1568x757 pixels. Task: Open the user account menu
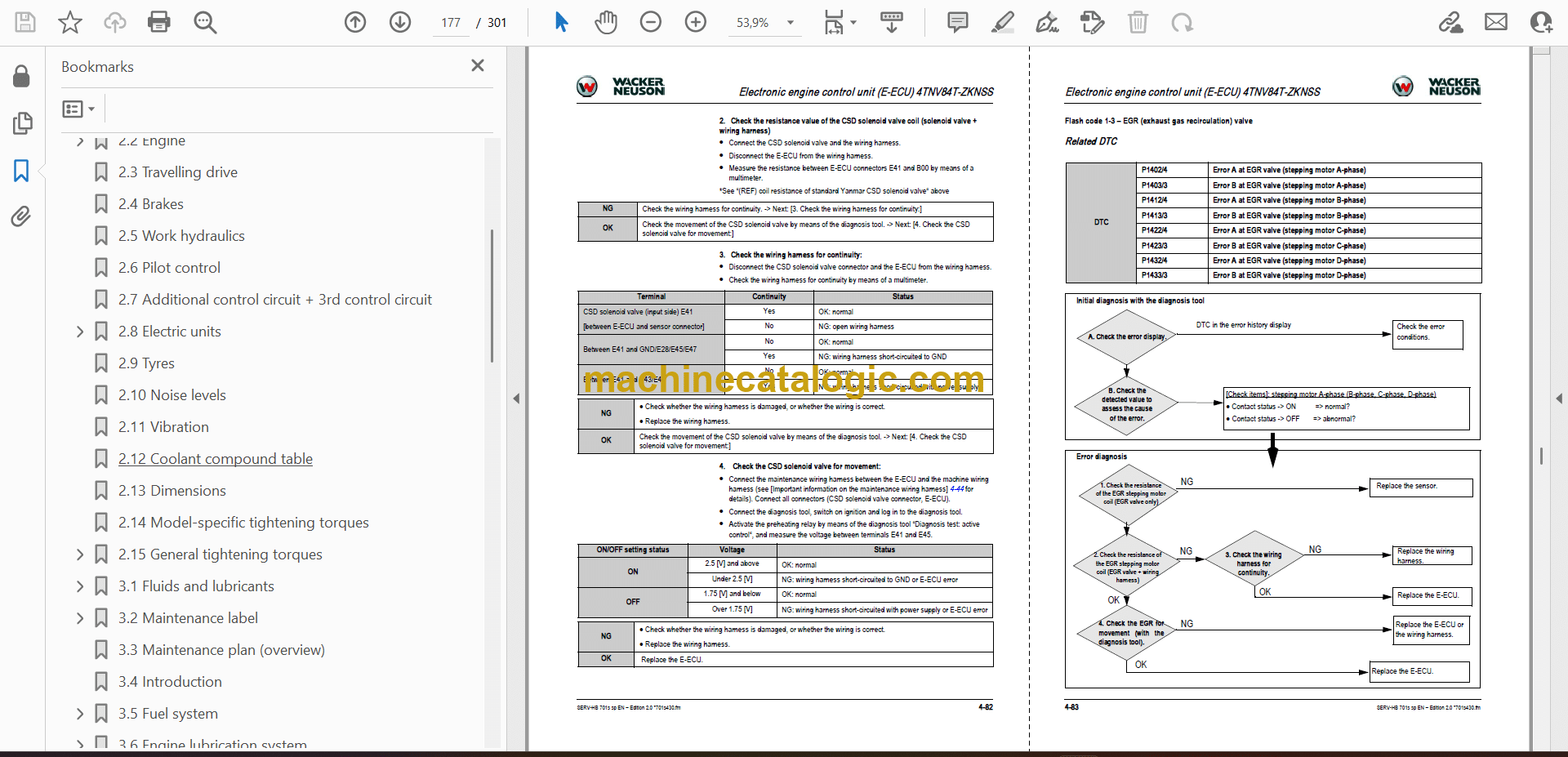pos(1541,22)
